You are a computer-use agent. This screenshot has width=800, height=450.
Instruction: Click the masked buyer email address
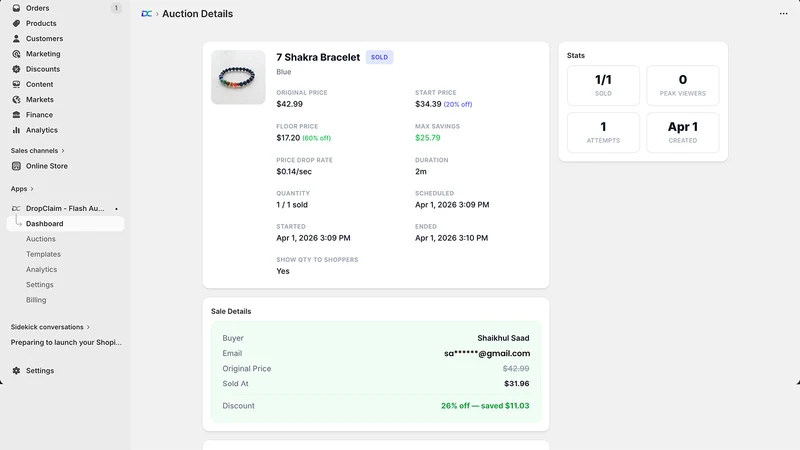tap(487, 353)
